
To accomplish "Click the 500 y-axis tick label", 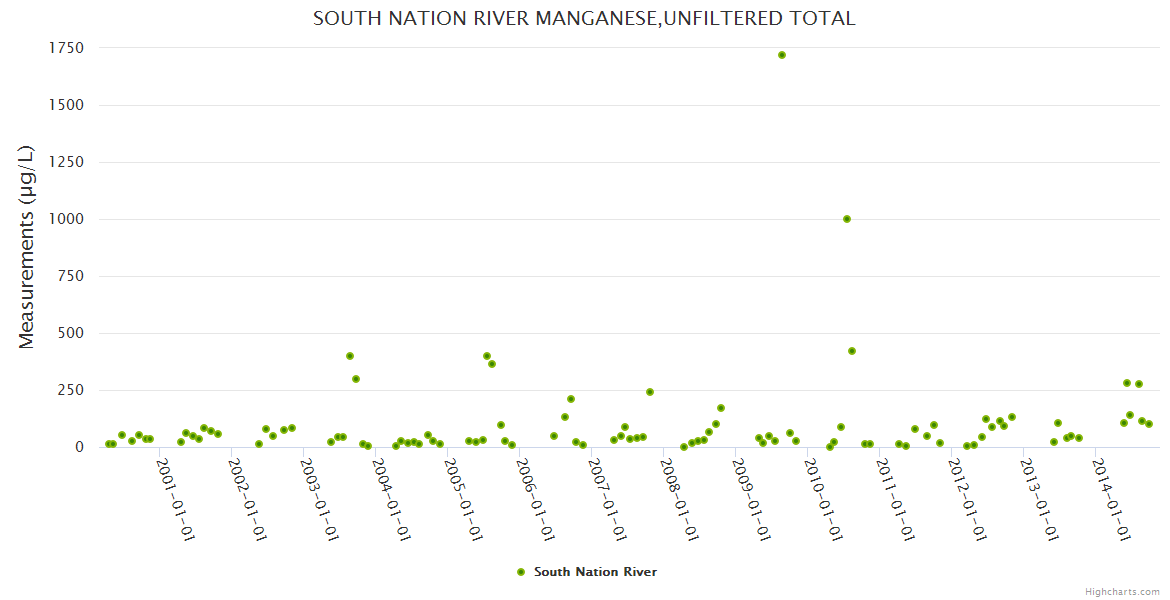I will (x=70, y=333).
